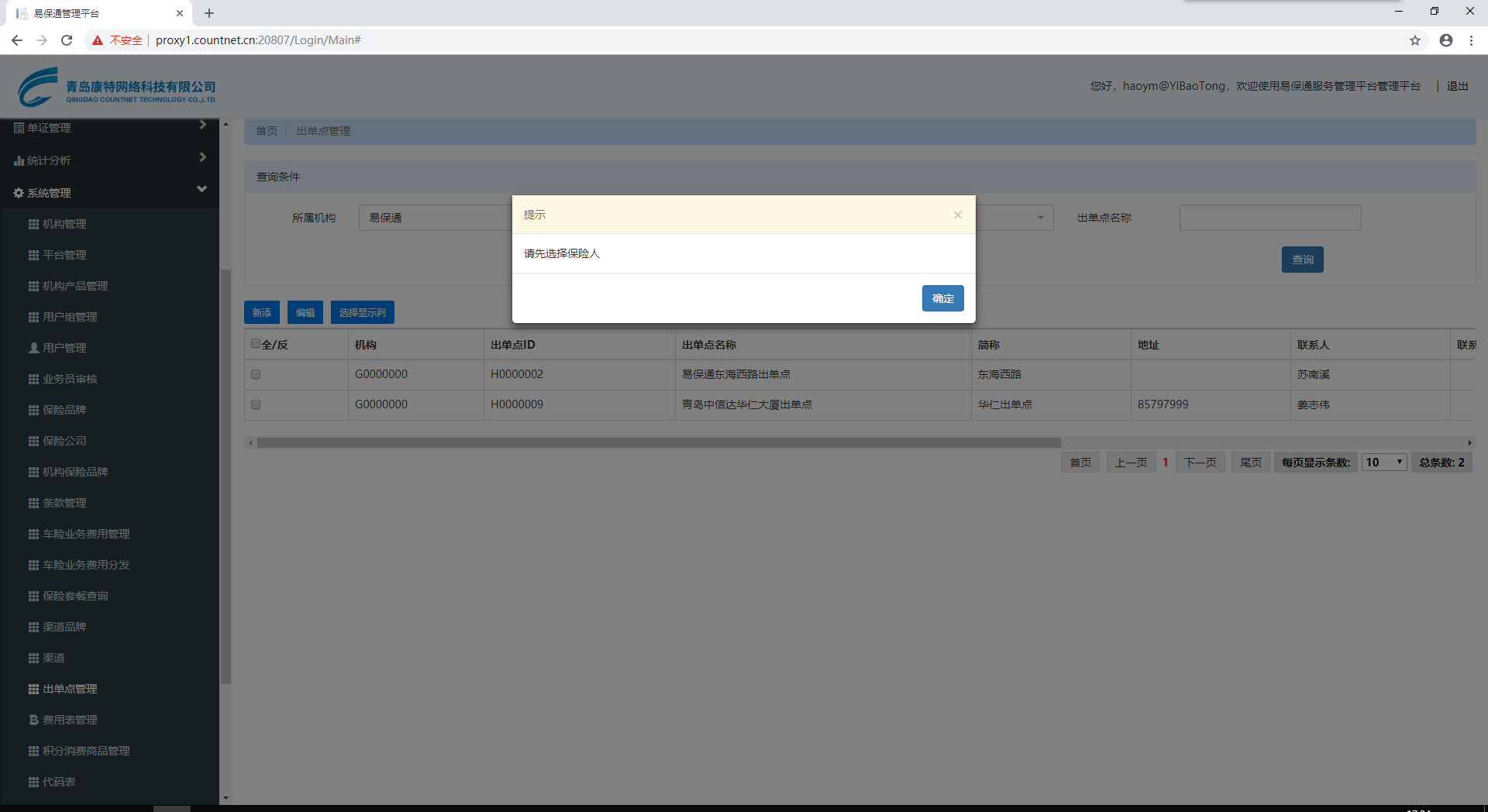Go to 首页 in the breadcrumb

pyautogui.click(x=267, y=131)
